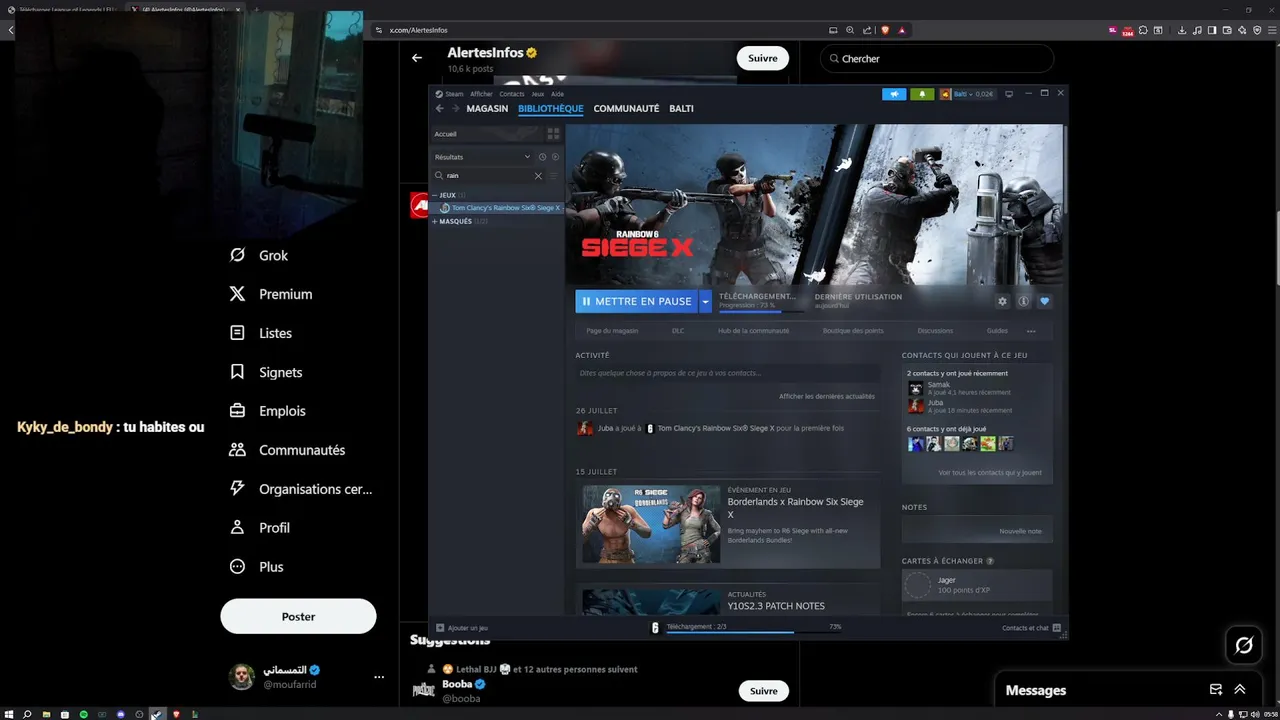Open 'Hub de la communauté' link
Image resolution: width=1280 pixels, height=720 pixels.
(753, 331)
